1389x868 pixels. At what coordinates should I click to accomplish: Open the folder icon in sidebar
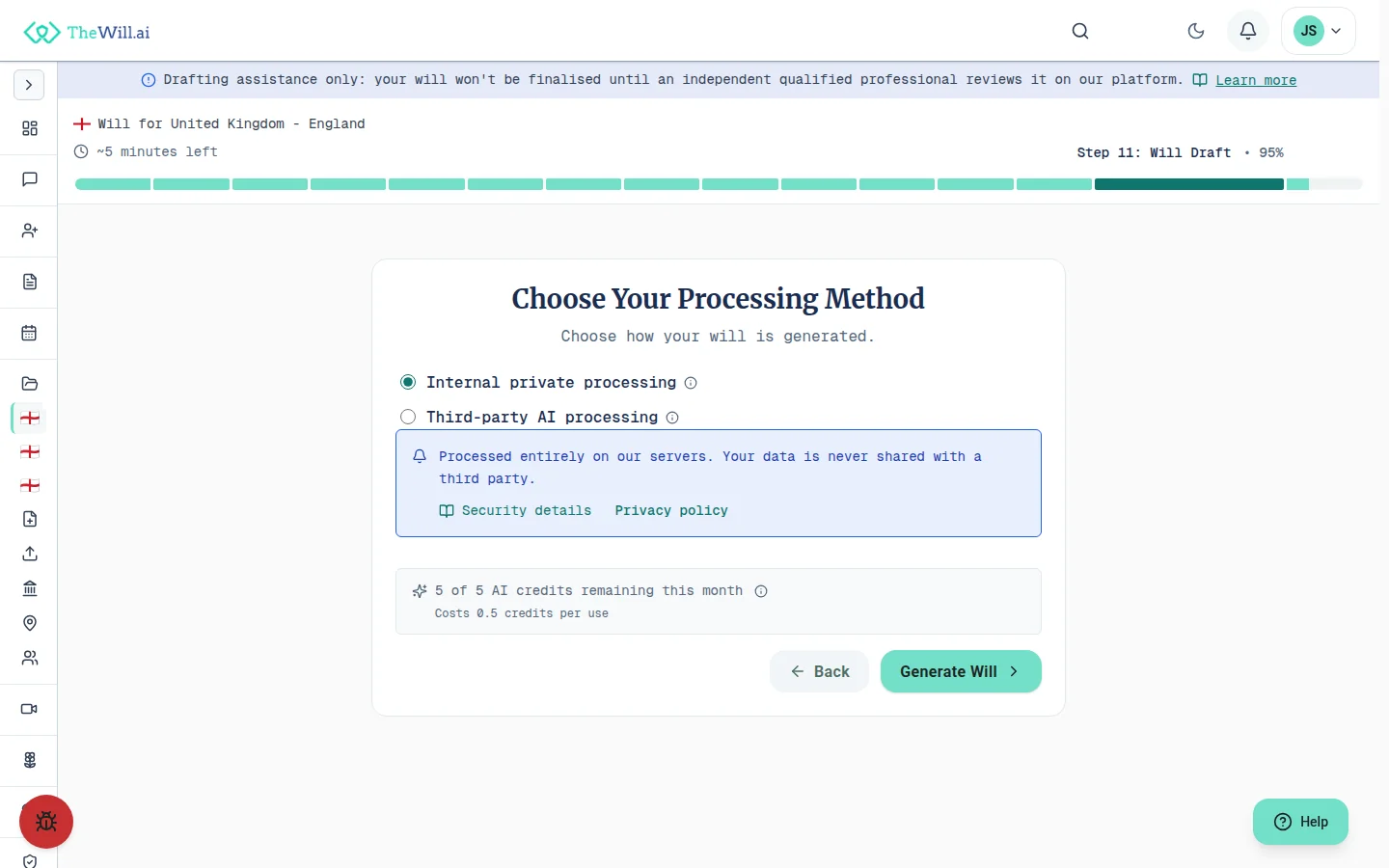point(30,384)
